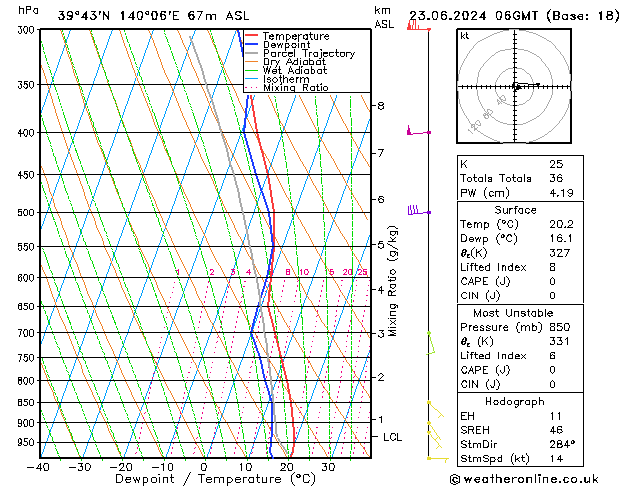
Task: Click the 'Mixing Ratio' legend label
Action: pyautogui.click(x=296, y=87)
